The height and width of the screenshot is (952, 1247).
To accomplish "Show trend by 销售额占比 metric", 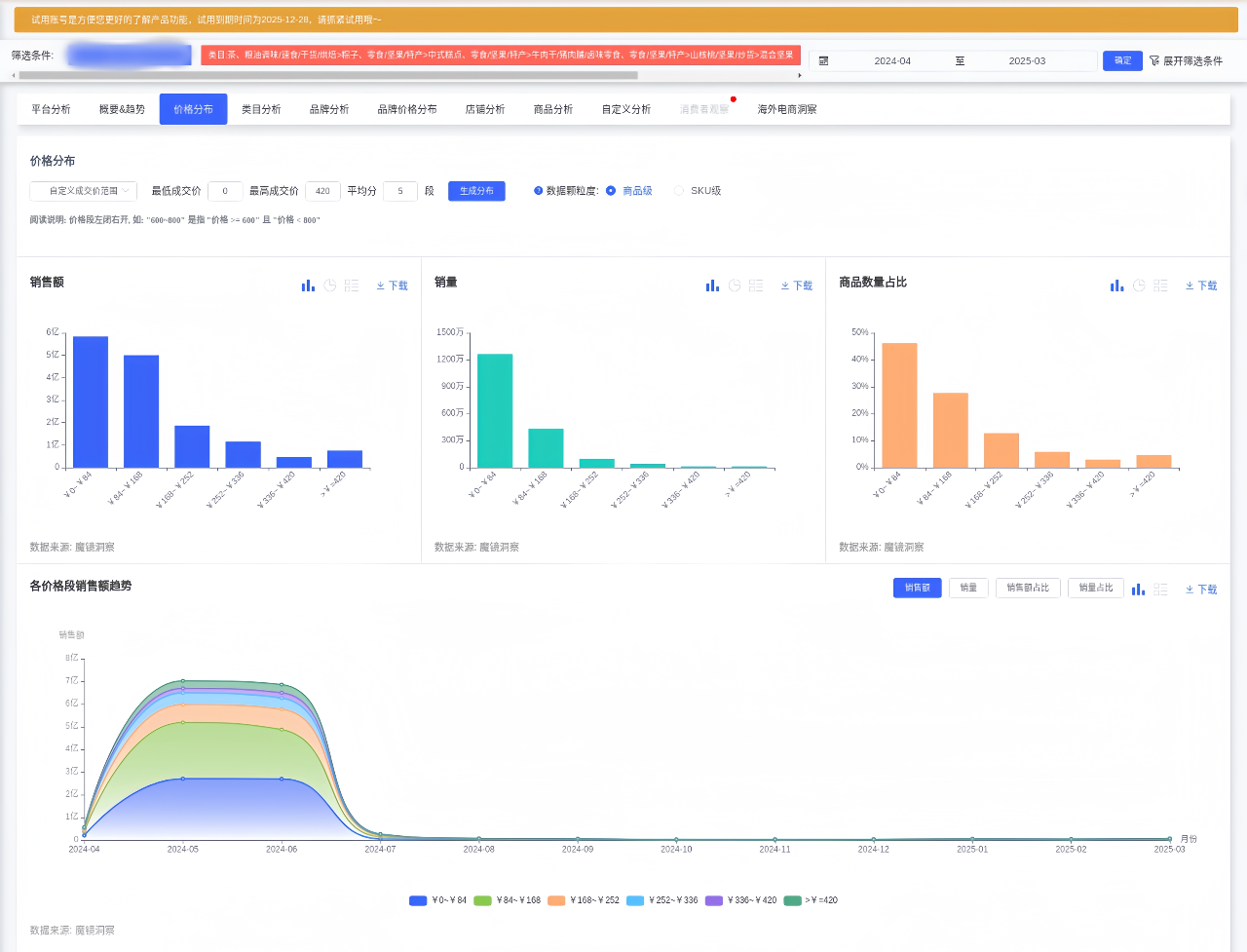I will pyautogui.click(x=1028, y=588).
